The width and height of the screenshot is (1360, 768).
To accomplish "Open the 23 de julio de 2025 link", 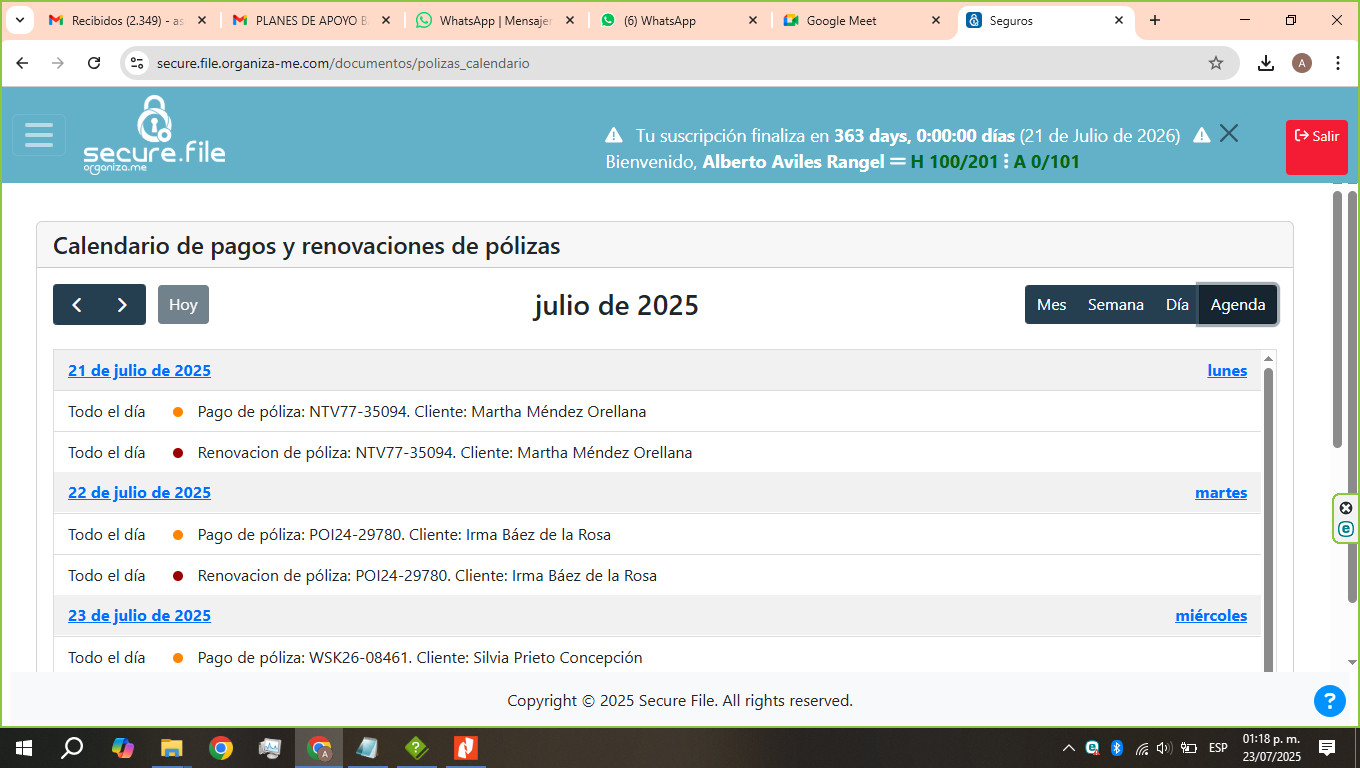I will 139,616.
